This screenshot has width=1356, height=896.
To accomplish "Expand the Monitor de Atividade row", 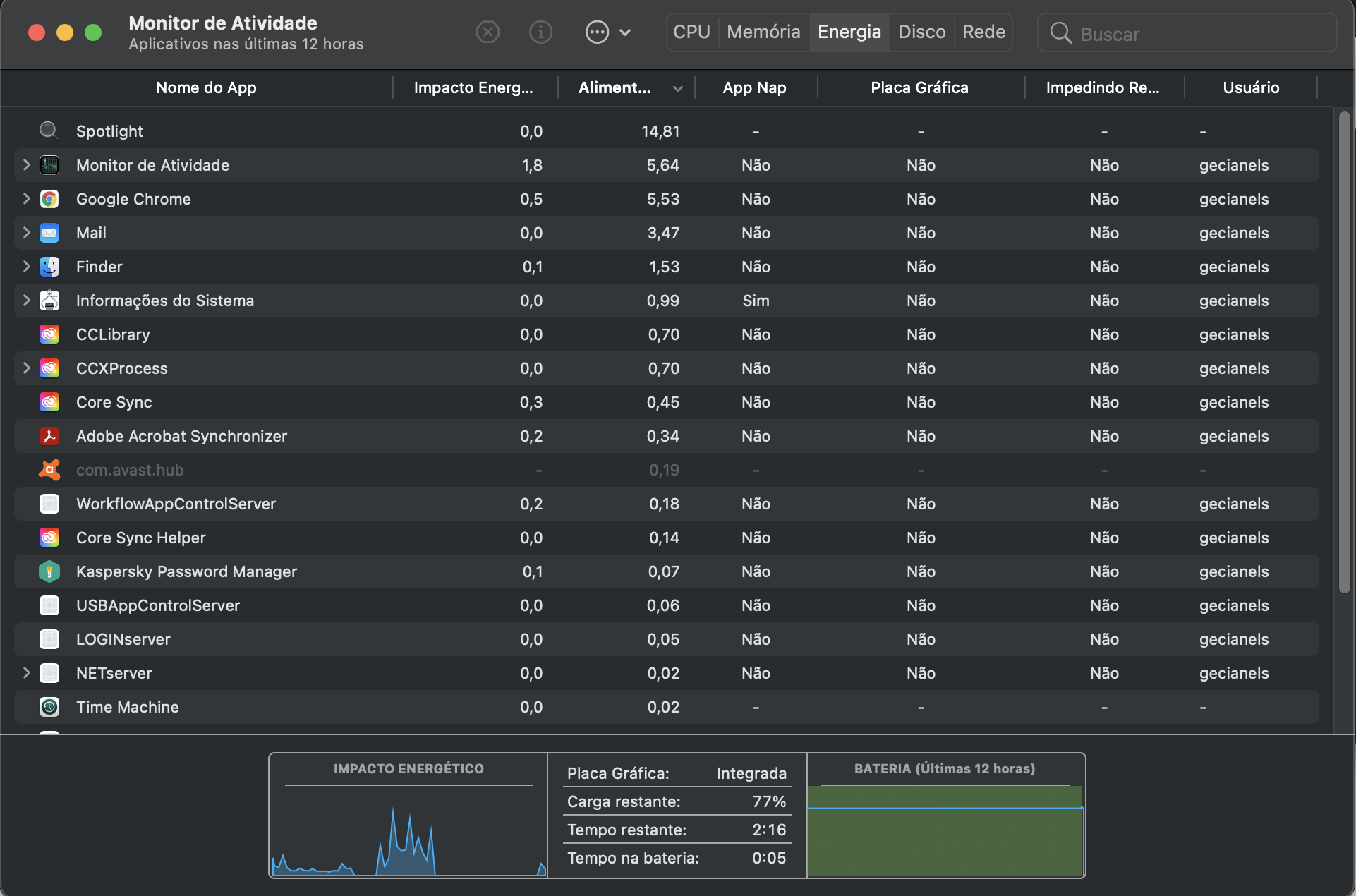I will coord(26,165).
